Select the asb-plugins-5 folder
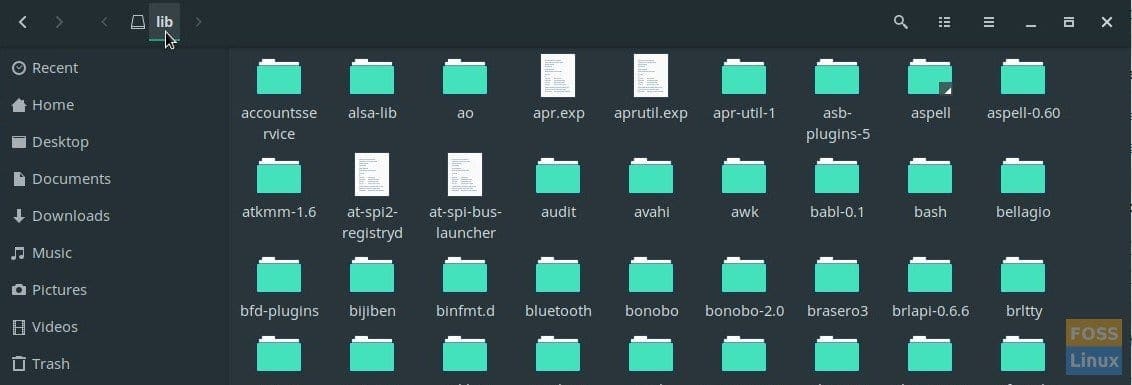This screenshot has height=385, width=1132. [x=837, y=99]
